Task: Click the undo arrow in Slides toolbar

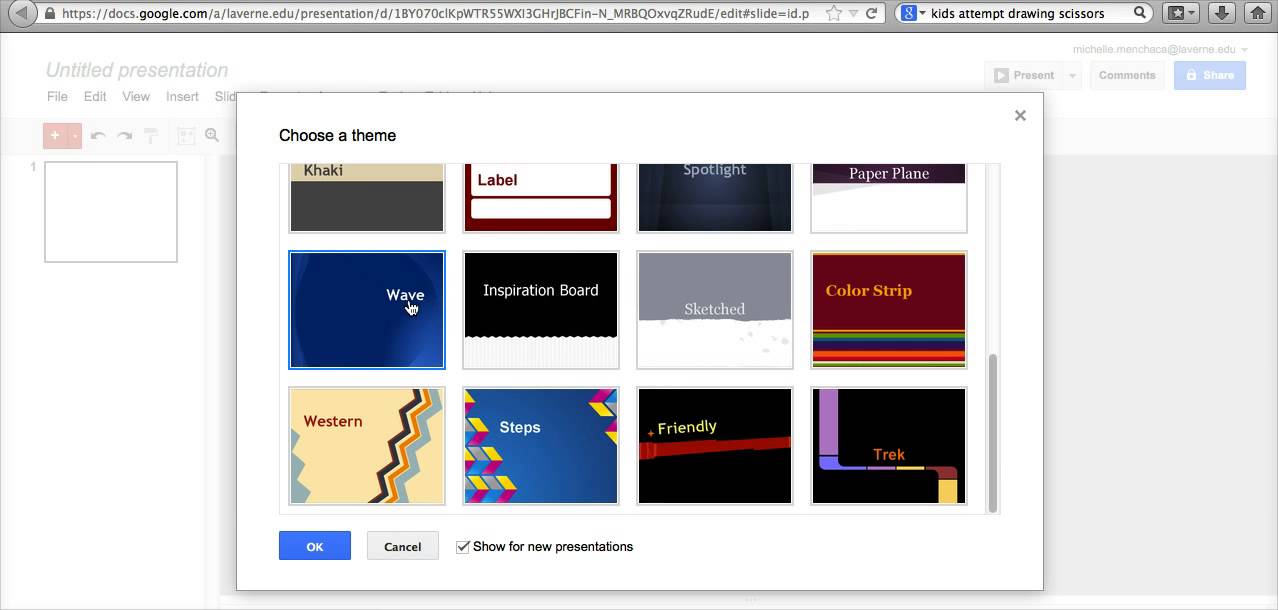Action: tap(98, 136)
